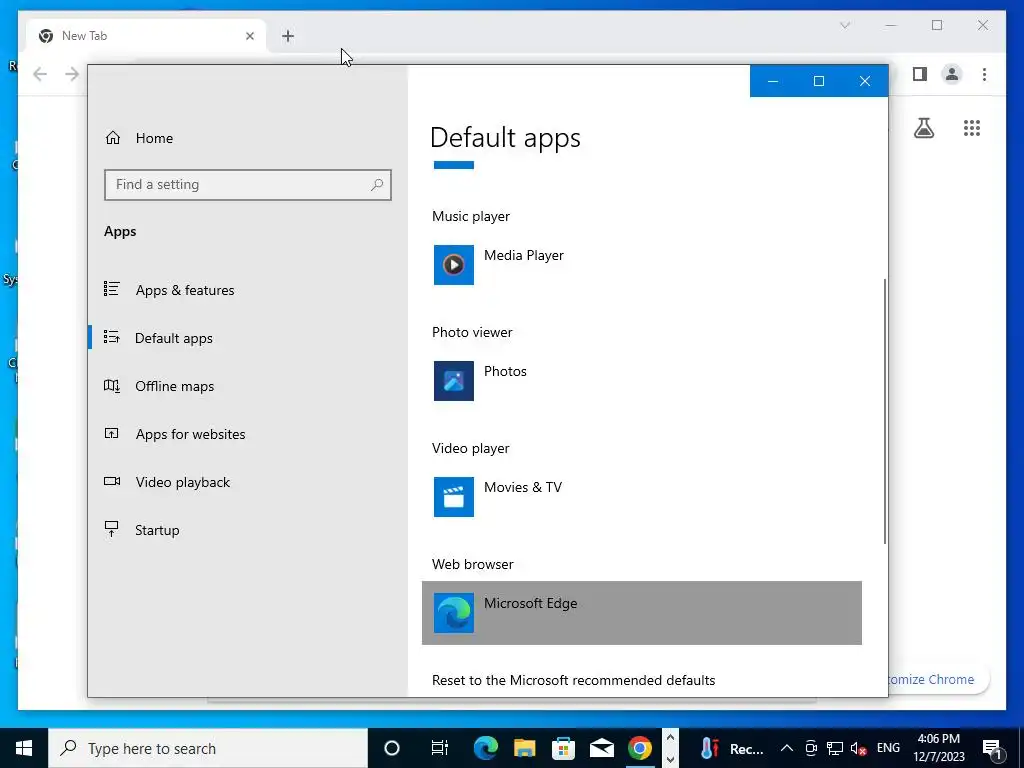This screenshot has width=1024, height=768.
Task: Open Cortana circle on taskbar
Action: point(392,748)
